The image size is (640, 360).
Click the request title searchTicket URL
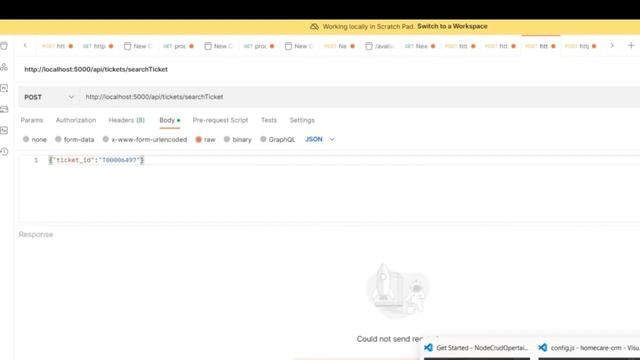click(96, 69)
